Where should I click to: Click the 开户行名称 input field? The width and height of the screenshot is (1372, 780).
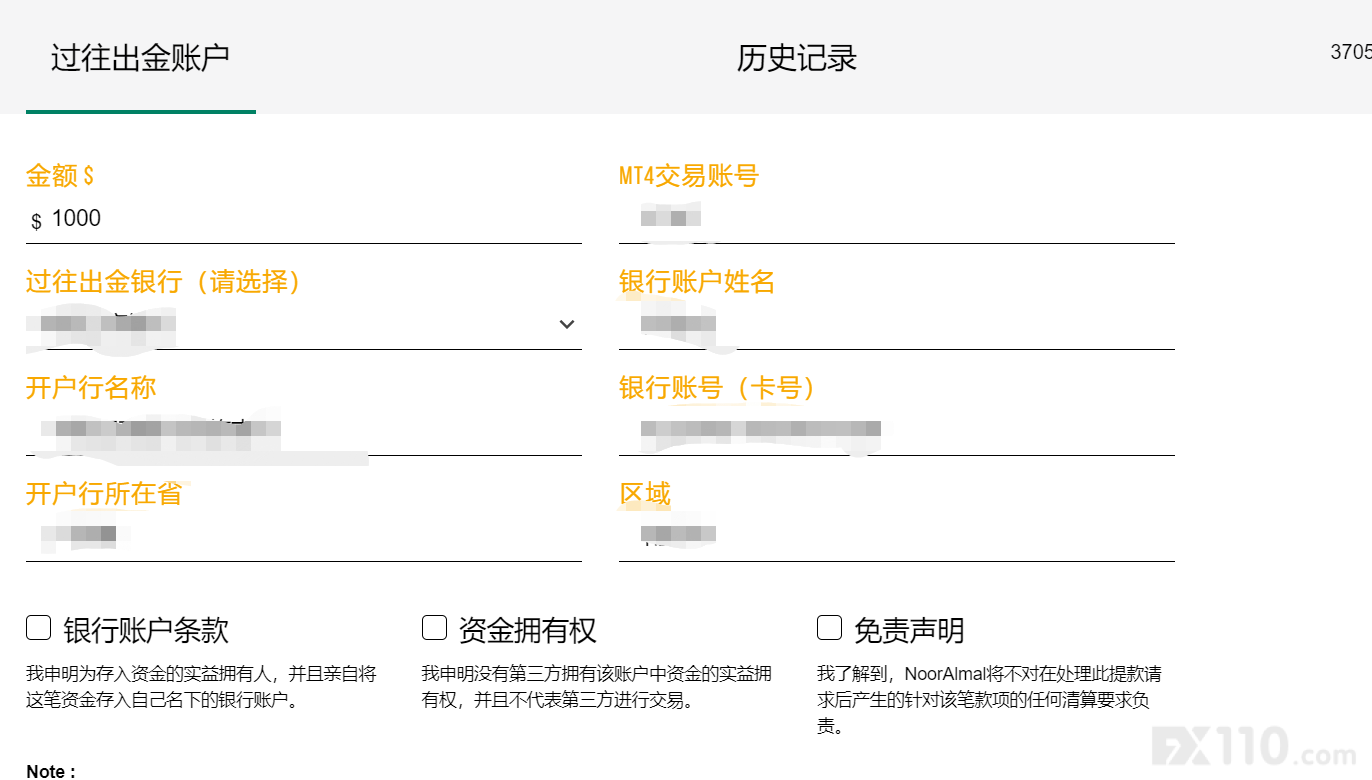coord(304,431)
